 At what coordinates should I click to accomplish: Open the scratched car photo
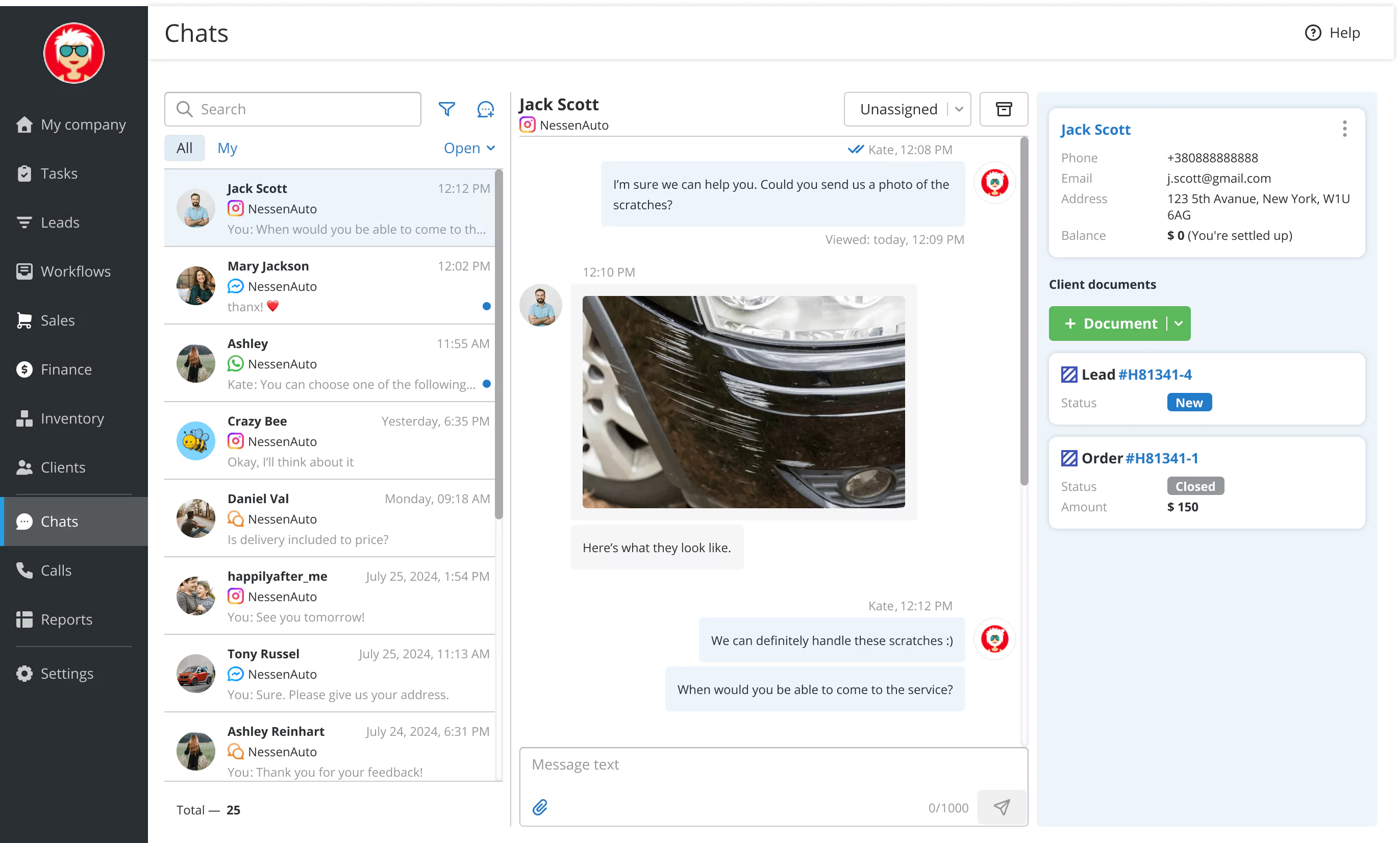click(743, 402)
